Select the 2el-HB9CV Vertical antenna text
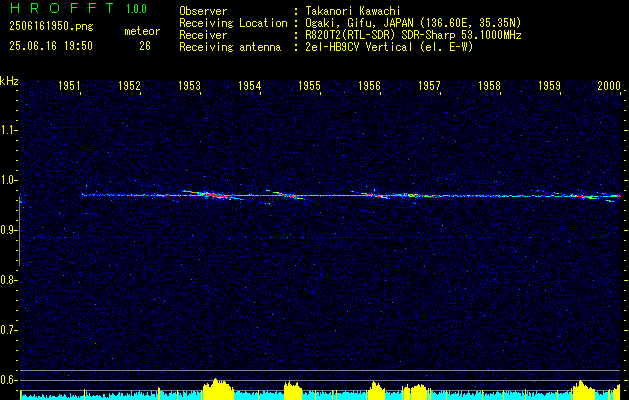The image size is (629, 400). point(389,47)
